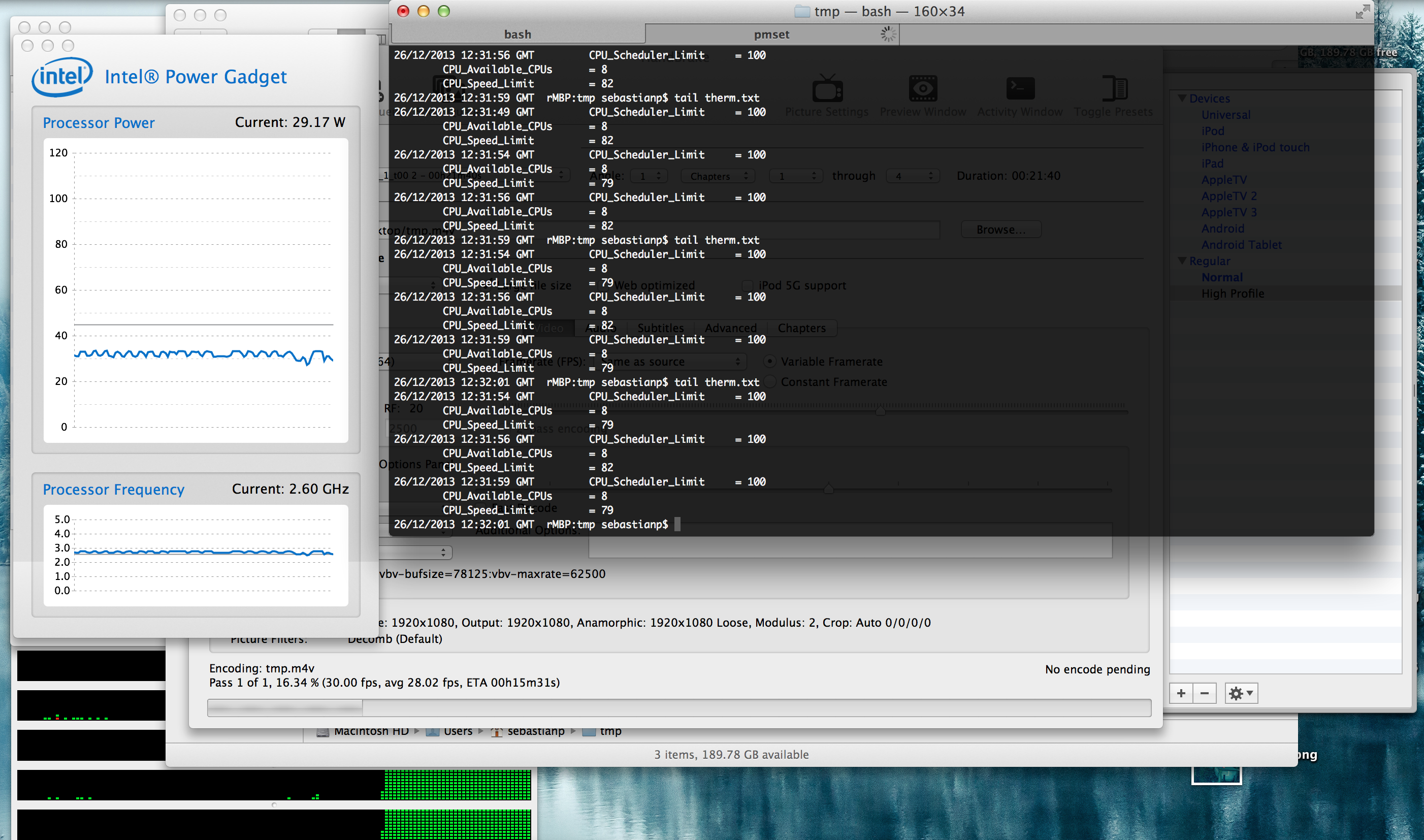Image resolution: width=1424 pixels, height=840 pixels.
Task: Open the presets gear action menu
Action: tap(1241, 693)
